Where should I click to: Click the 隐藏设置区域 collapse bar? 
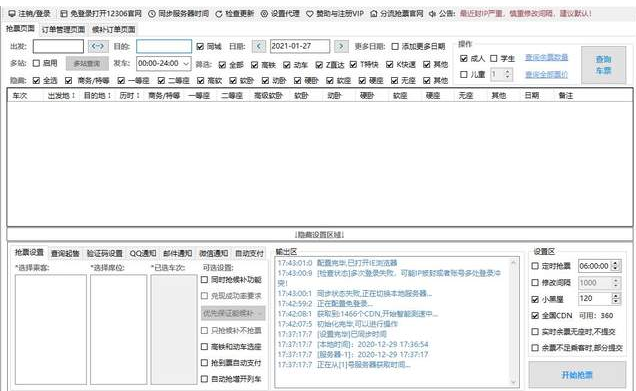(x=320, y=234)
